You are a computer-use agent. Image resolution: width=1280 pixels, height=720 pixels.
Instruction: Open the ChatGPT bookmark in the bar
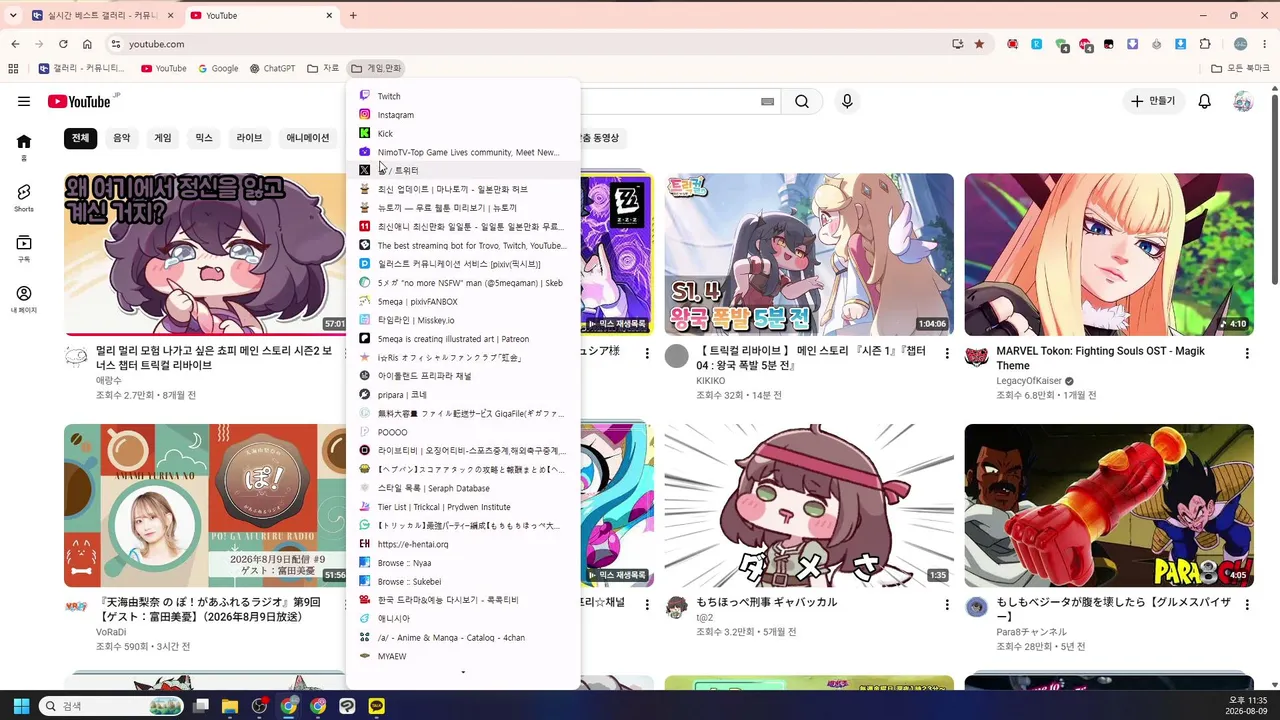272,69
